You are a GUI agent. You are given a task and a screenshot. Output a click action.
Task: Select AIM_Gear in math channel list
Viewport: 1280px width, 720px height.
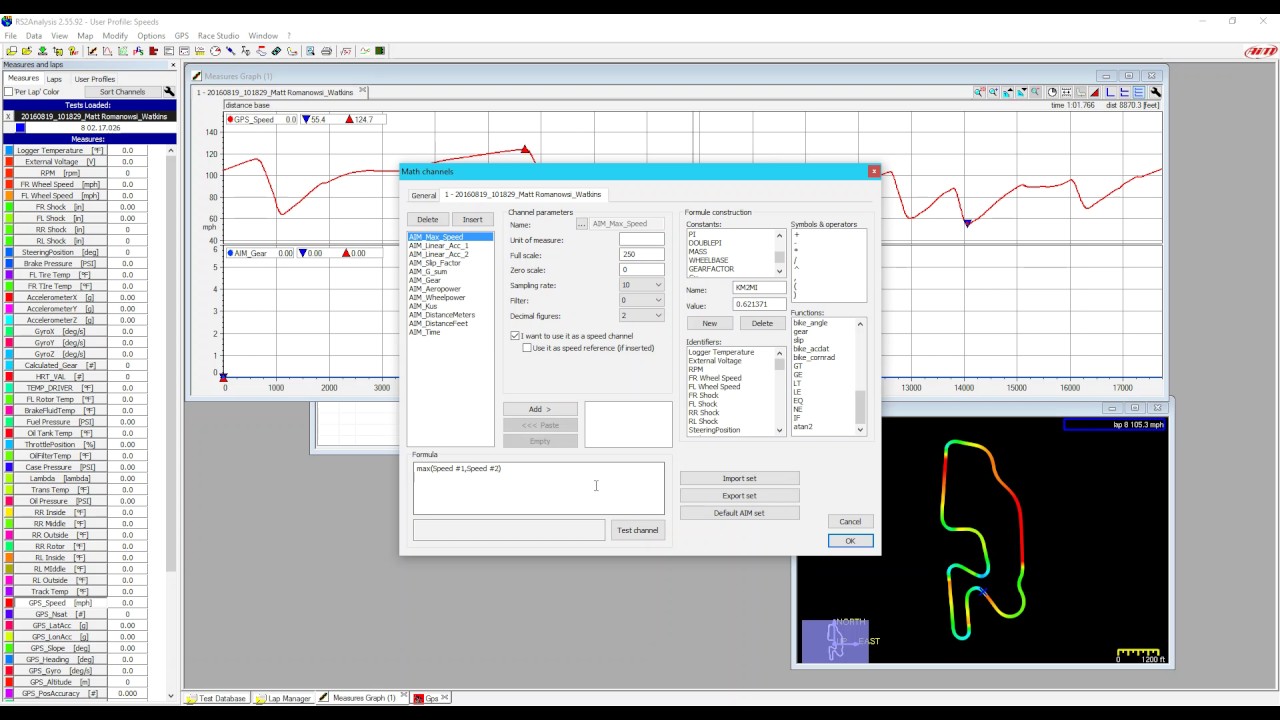click(x=425, y=280)
